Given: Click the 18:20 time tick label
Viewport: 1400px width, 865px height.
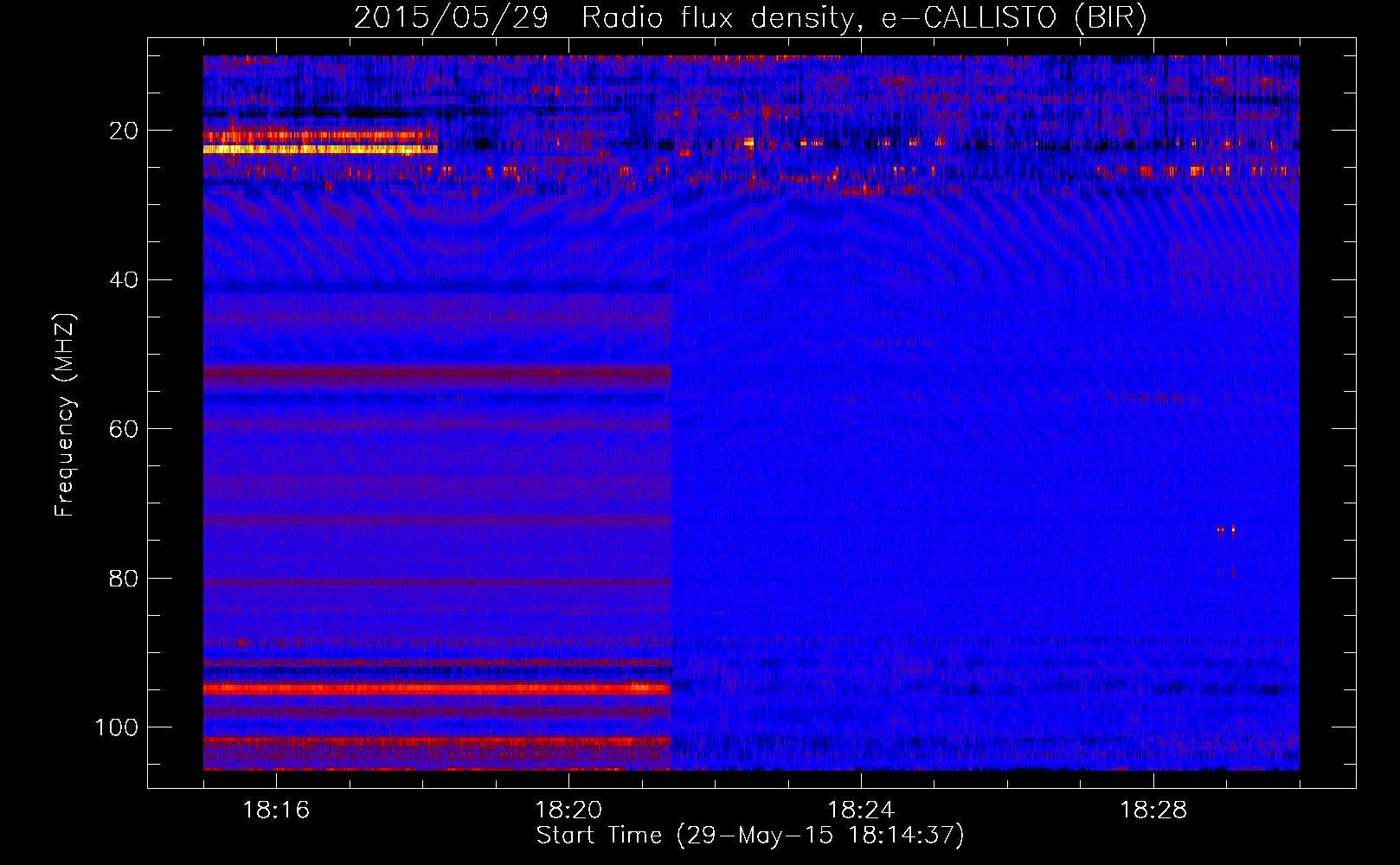Looking at the screenshot, I should (x=568, y=811).
